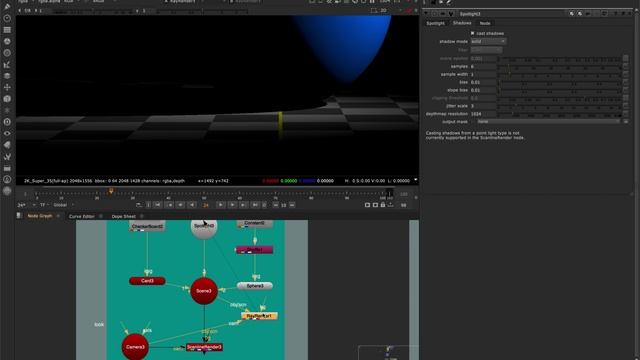Screen dimensions: 640x360
Task: Go to the first frame
Action: 157,205
